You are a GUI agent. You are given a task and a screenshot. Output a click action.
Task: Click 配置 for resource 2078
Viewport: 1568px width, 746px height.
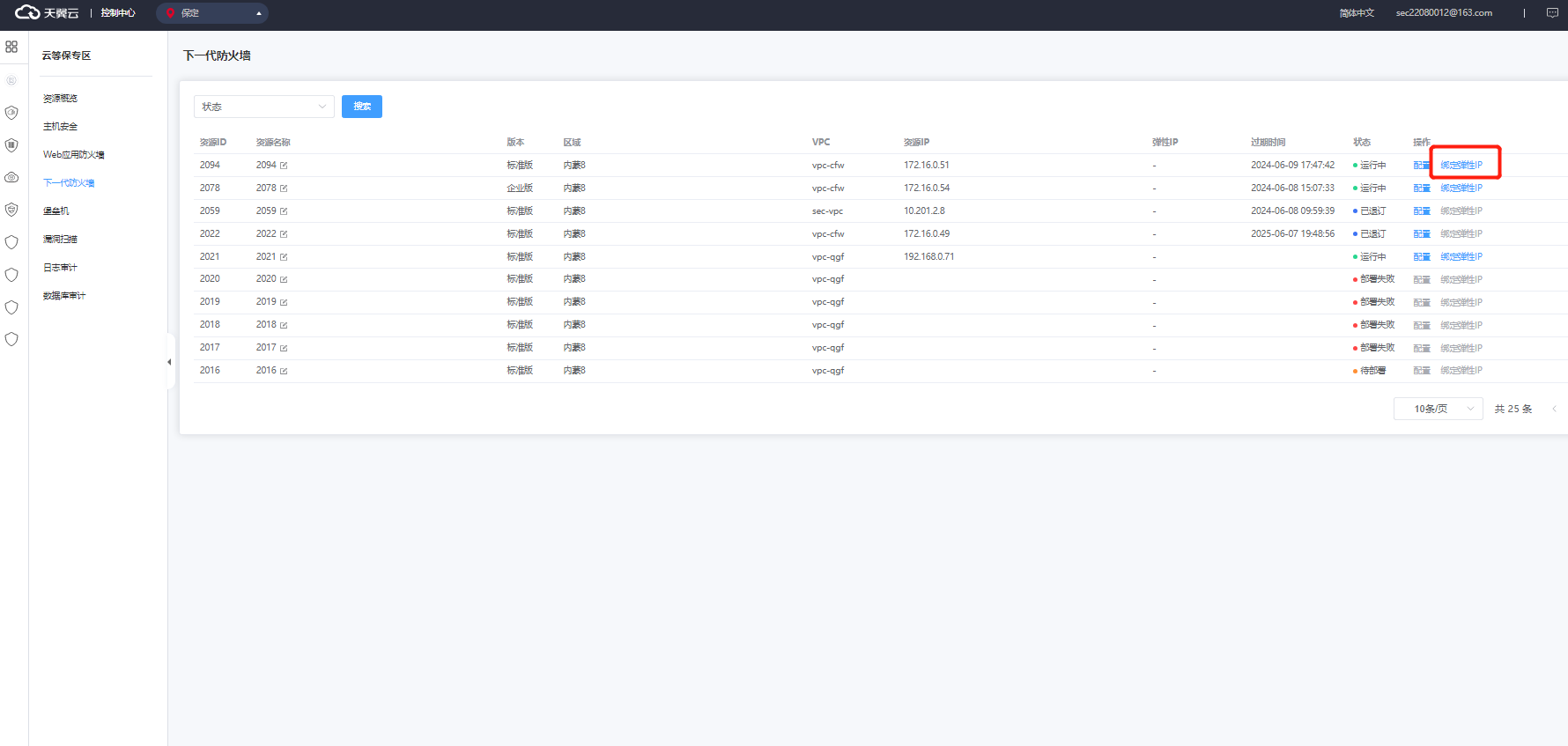pos(1422,188)
